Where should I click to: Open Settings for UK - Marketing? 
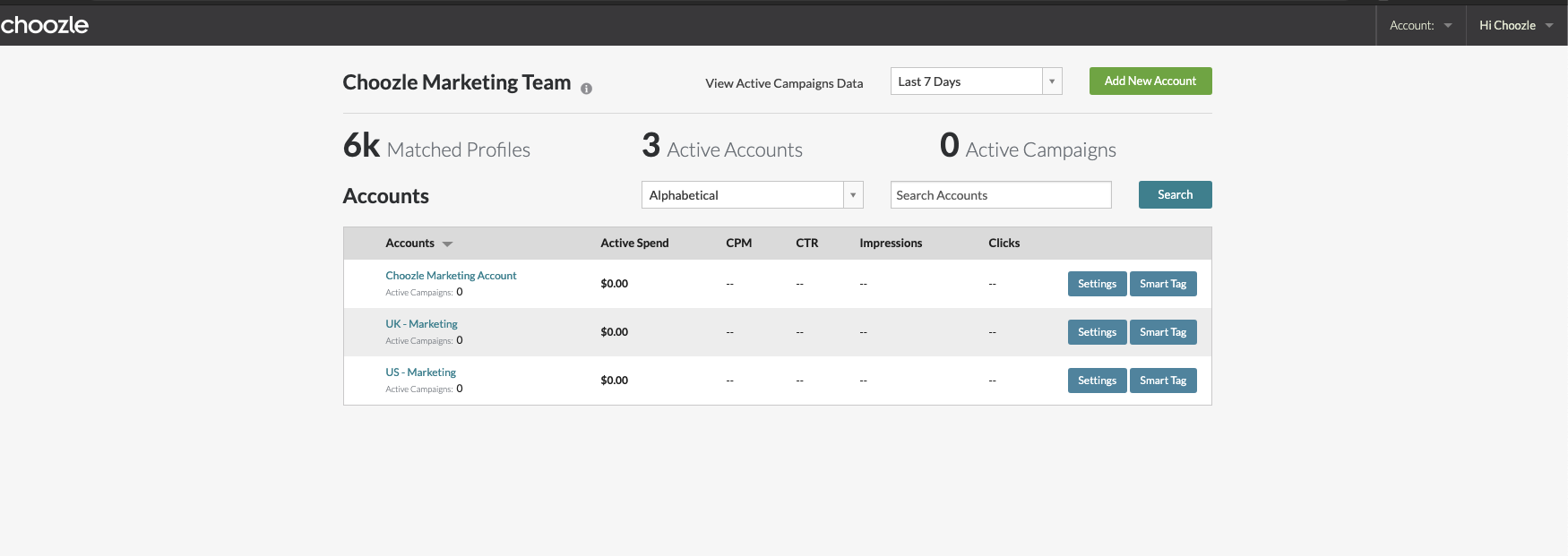point(1097,332)
